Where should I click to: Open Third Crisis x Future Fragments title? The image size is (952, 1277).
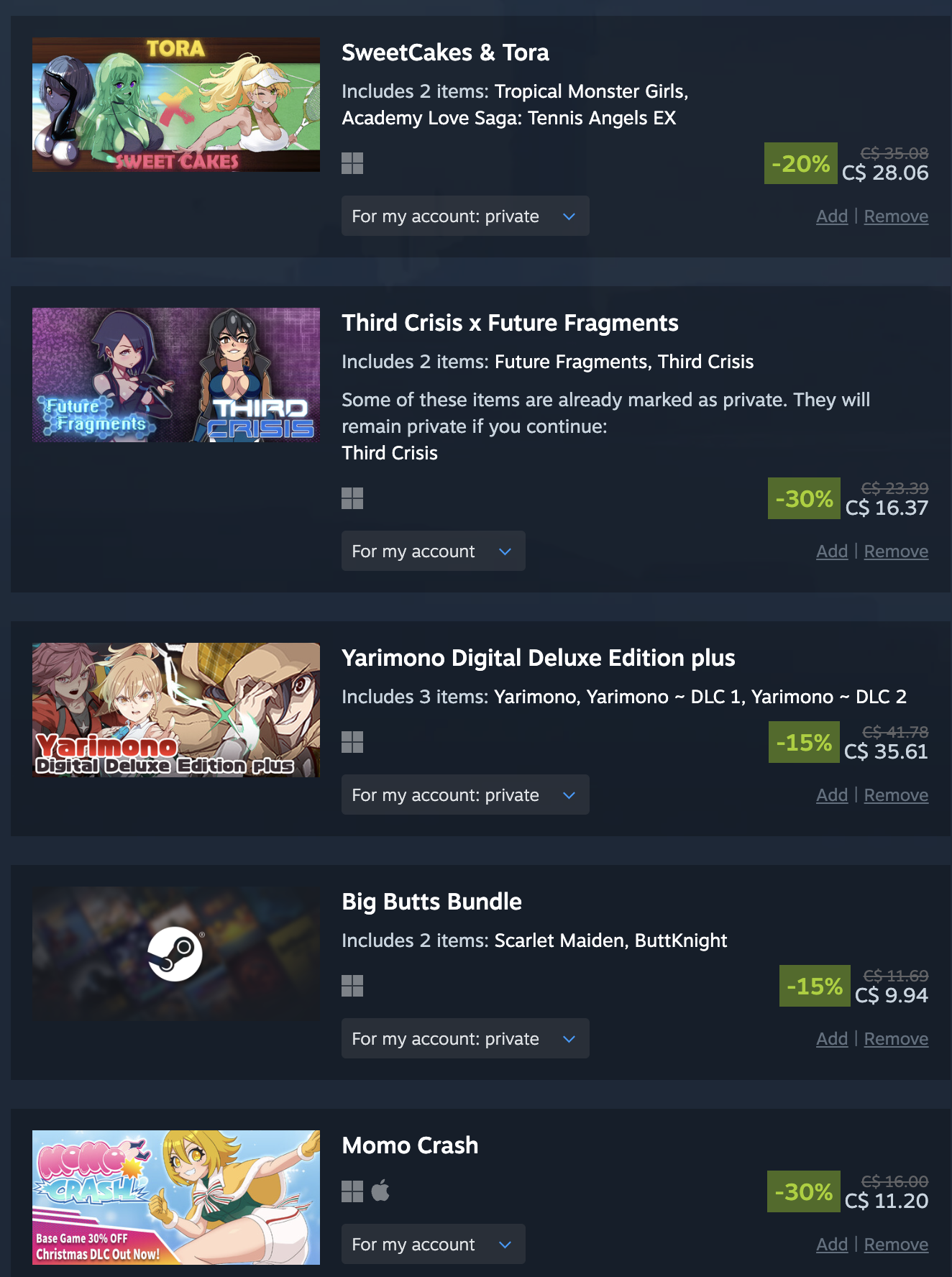coord(510,323)
